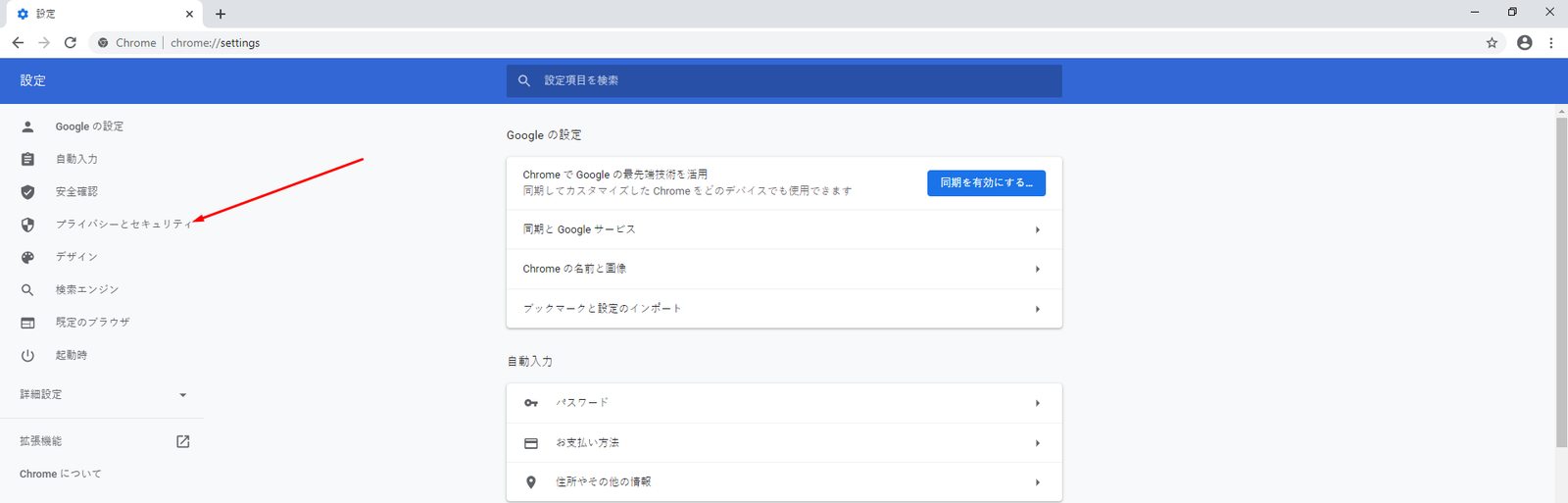Click the reload page icon
The width and height of the screenshot is (1568, 503).
click(71, 43)
